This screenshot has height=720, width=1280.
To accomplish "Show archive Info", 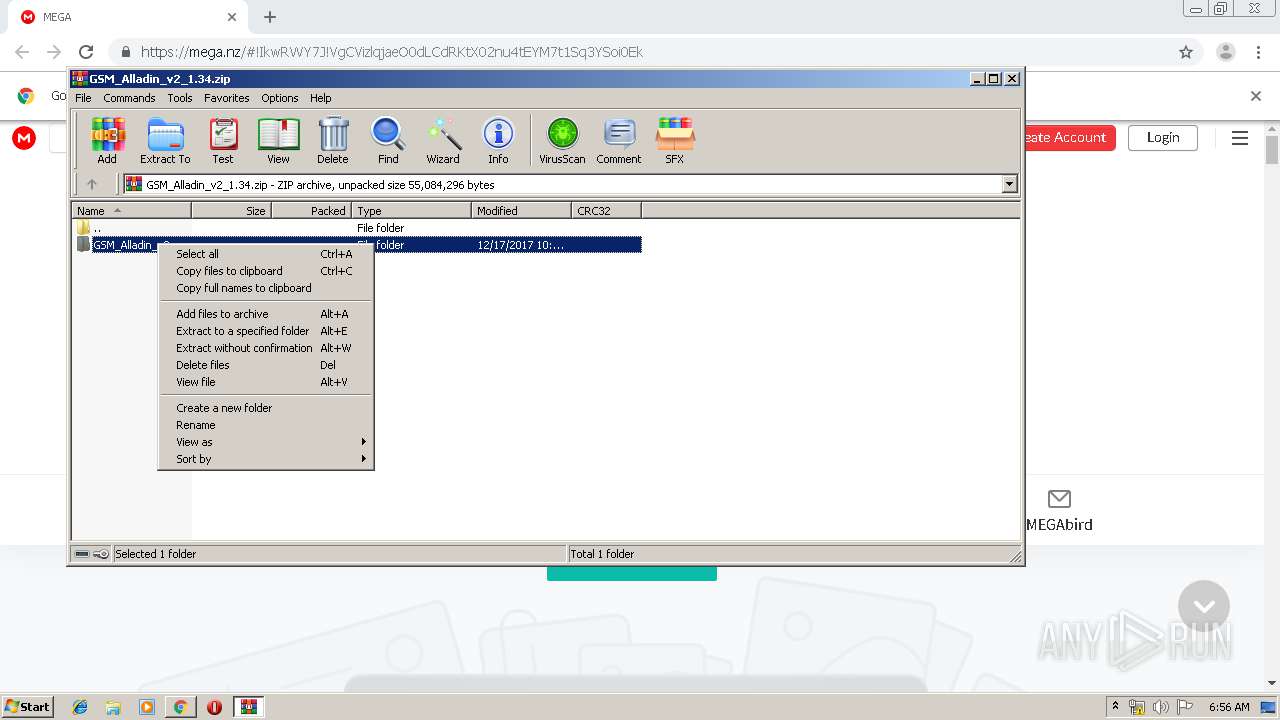I will coord(498,140).
